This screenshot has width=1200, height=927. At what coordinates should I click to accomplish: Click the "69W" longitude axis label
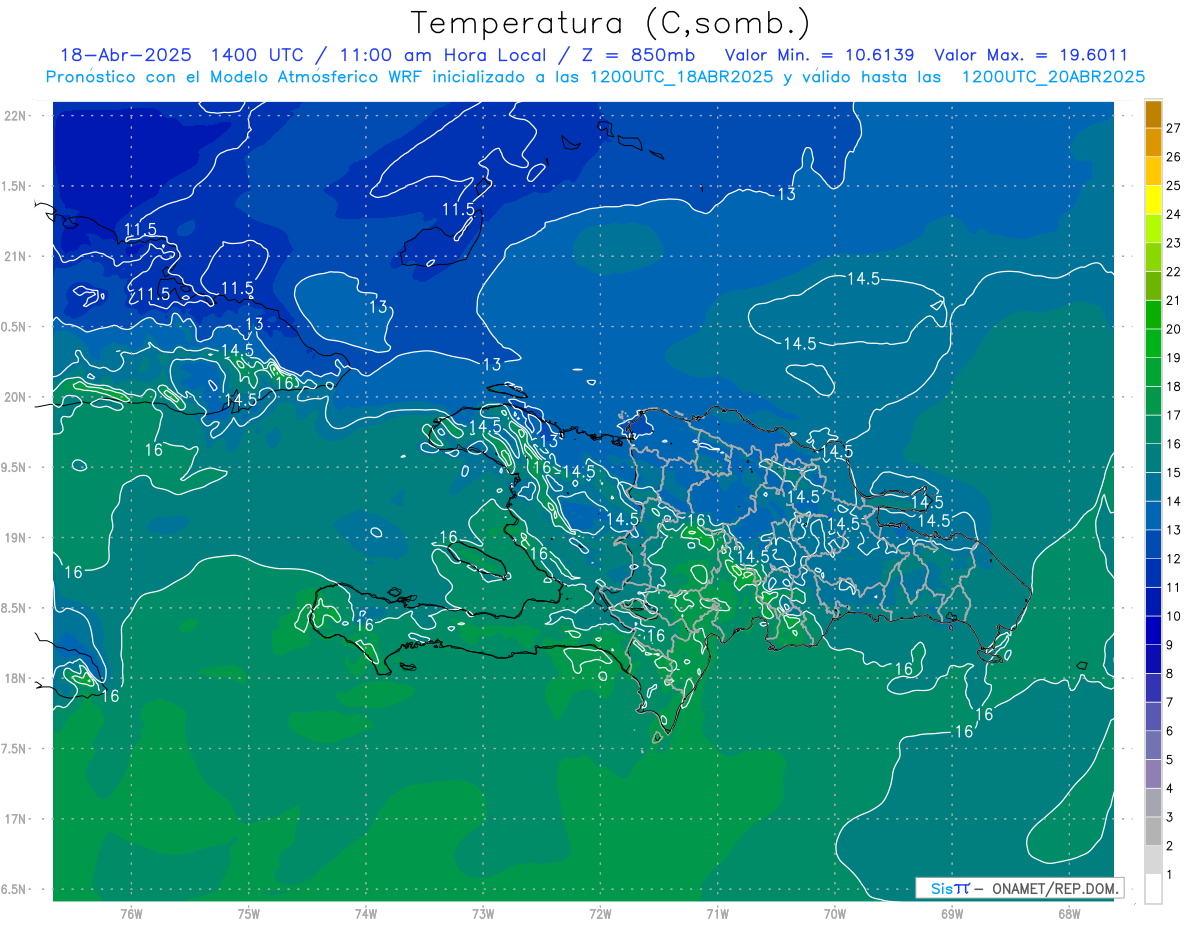click(951, 914)
